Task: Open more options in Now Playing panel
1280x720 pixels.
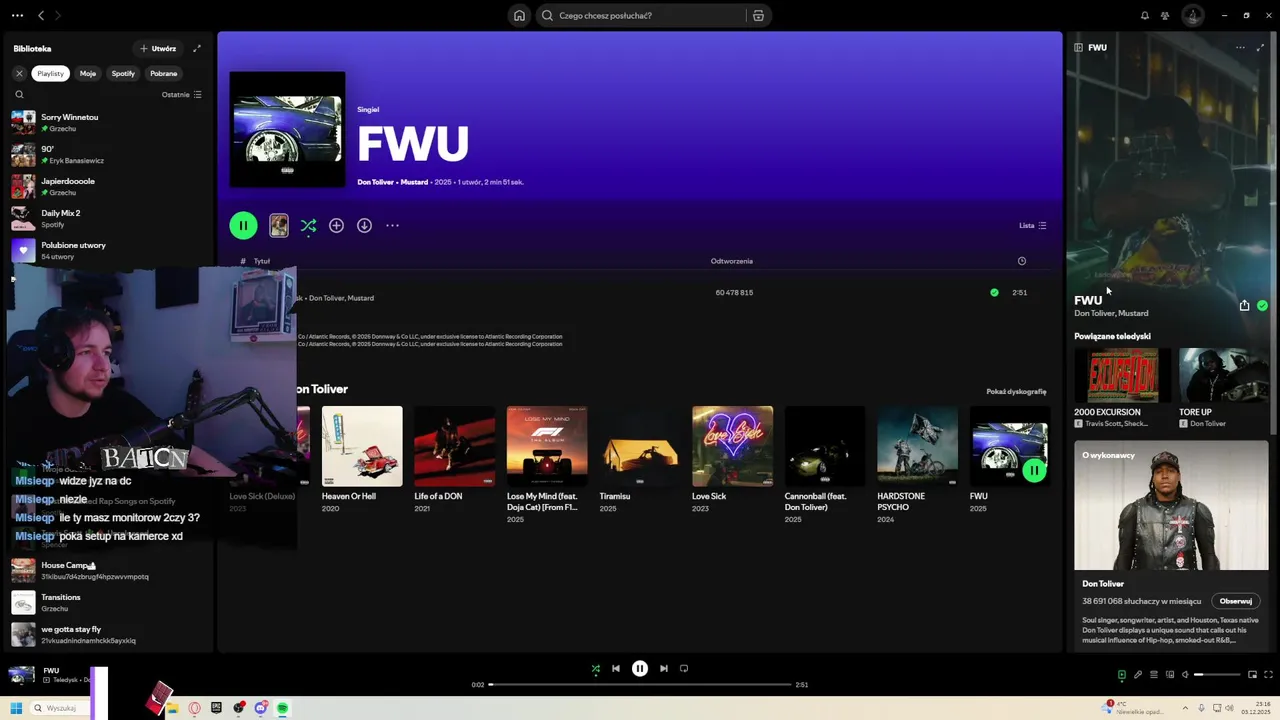Action: [1240, 47]
